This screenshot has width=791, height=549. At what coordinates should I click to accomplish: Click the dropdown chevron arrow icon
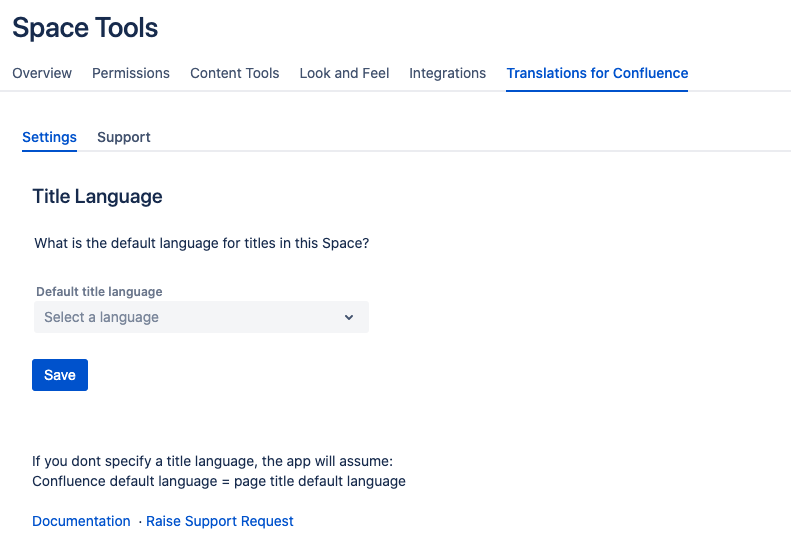click(x=349, y=317)
